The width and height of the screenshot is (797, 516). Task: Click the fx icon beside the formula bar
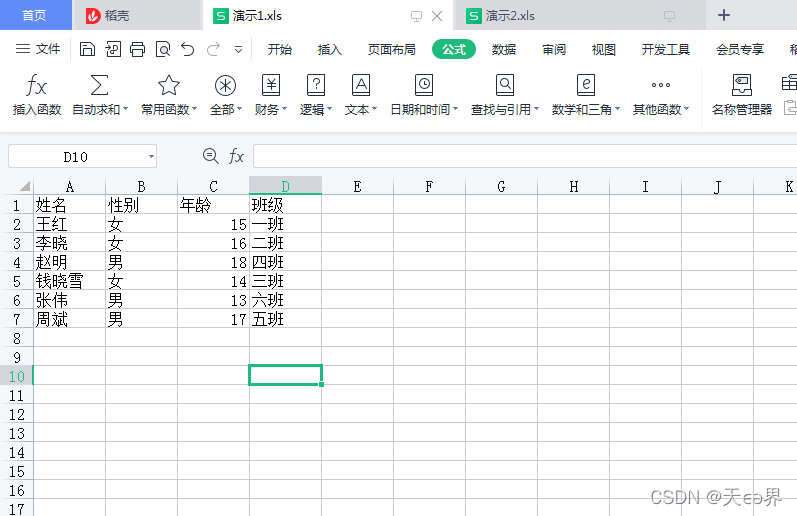[236, 156]
